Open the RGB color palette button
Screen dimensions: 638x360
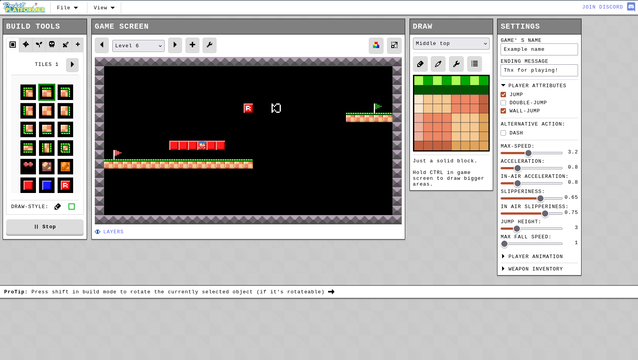click(376, 45)
